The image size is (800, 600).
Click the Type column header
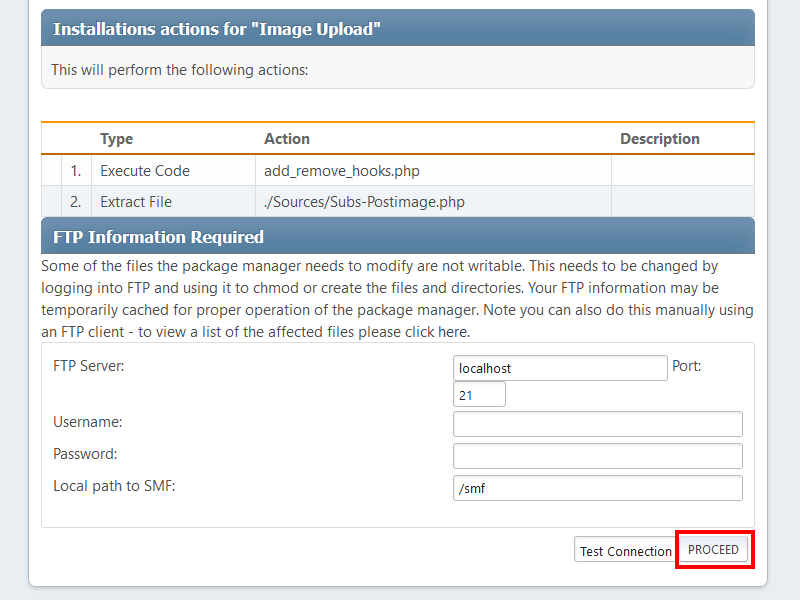click(x=117, y=139)
